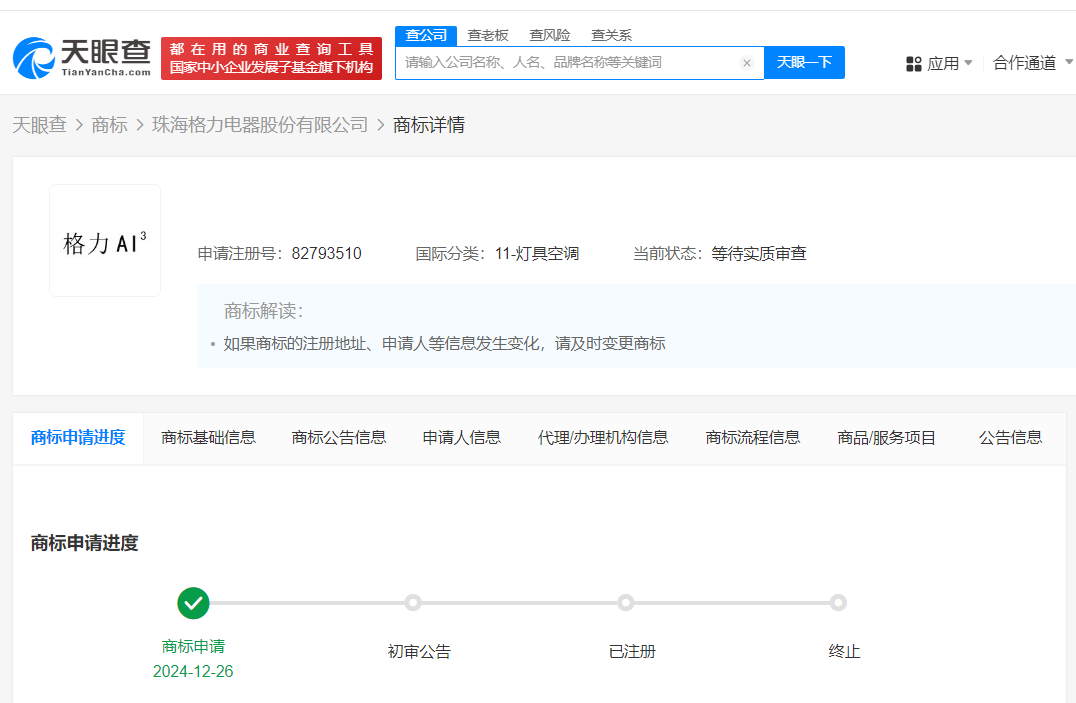Click the 初审公告 progress step marker
Image resolution: width=1076 pixels, height=703 pixels.
point(413,603)
